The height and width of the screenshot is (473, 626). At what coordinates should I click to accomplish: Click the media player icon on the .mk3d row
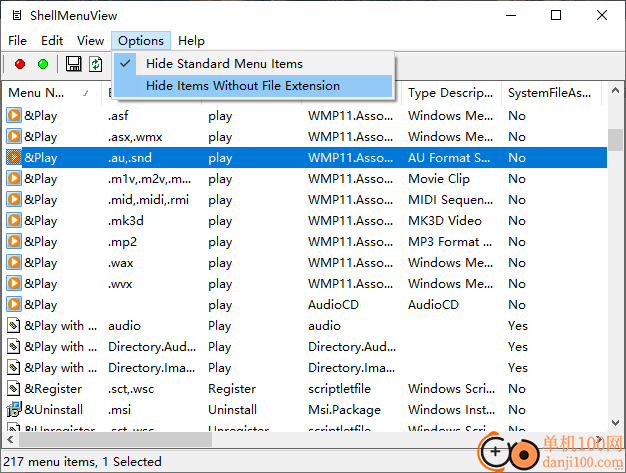14,220
